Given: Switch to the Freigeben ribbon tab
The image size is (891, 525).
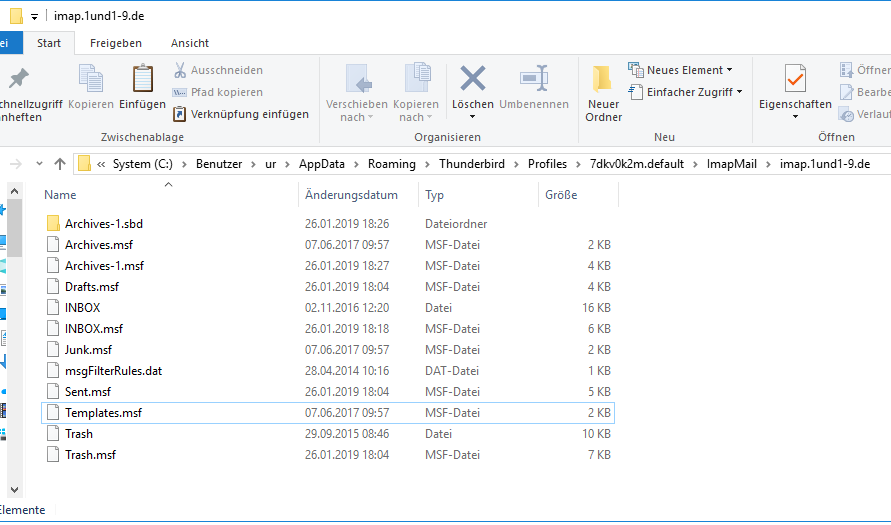Looking at the screenshot, I should (x=115, y=43).
